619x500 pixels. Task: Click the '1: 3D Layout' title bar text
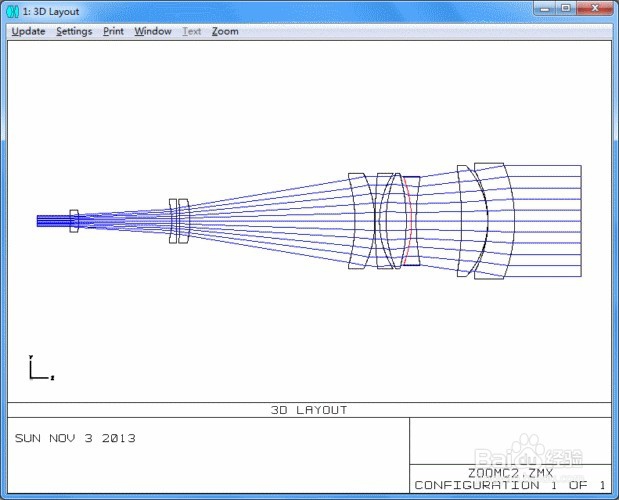pos(51,11)
